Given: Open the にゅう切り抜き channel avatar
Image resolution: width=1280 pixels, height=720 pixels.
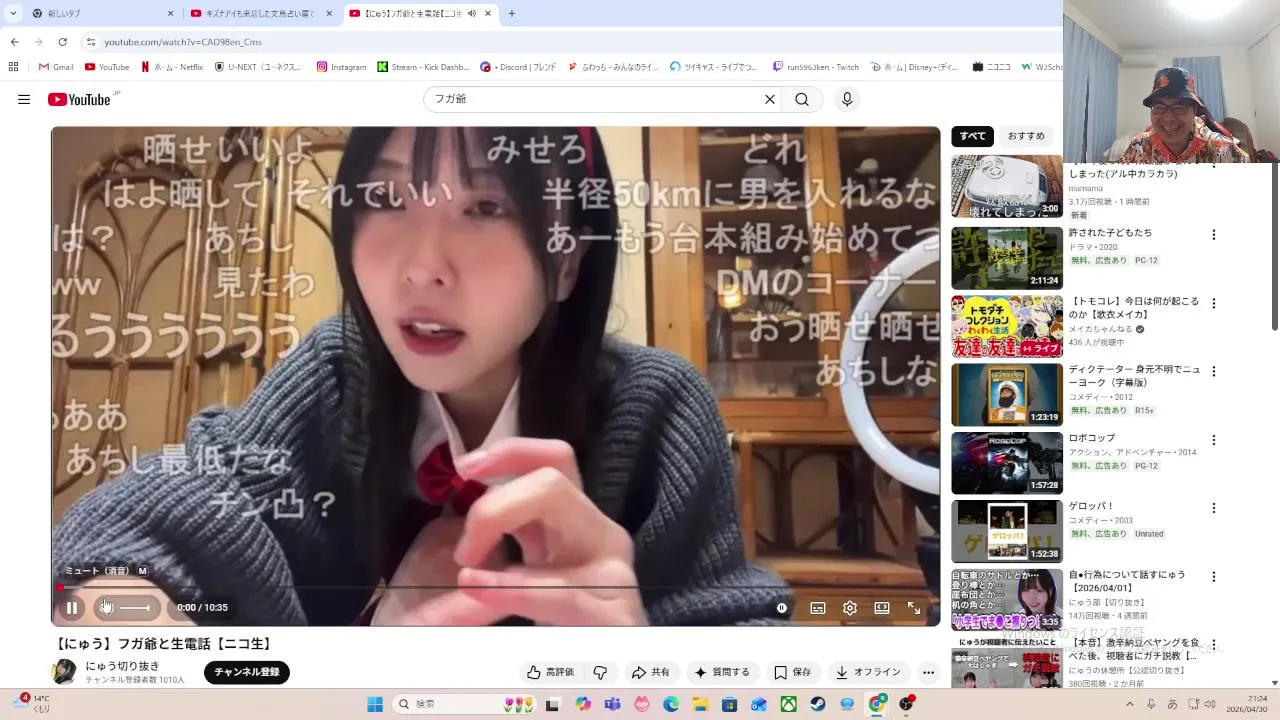Looking at the screenshot, I should [64, 672].
